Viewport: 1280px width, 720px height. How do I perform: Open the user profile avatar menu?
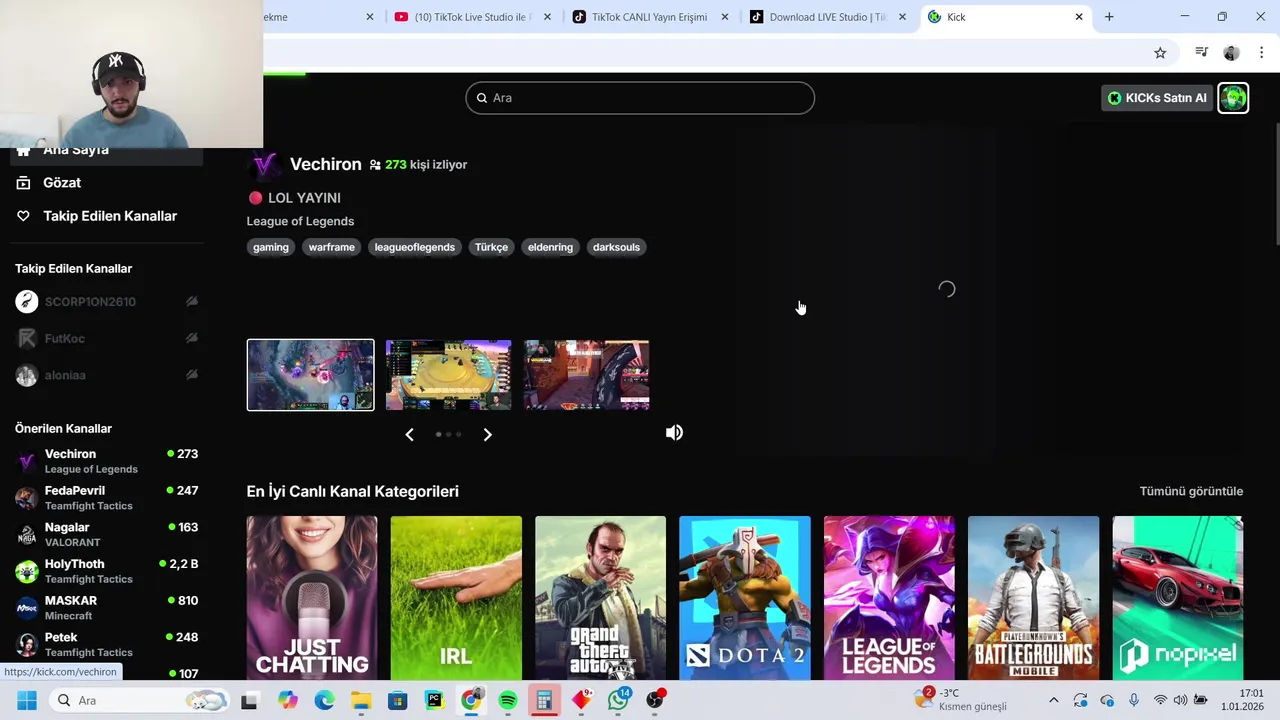(1233, 98)
